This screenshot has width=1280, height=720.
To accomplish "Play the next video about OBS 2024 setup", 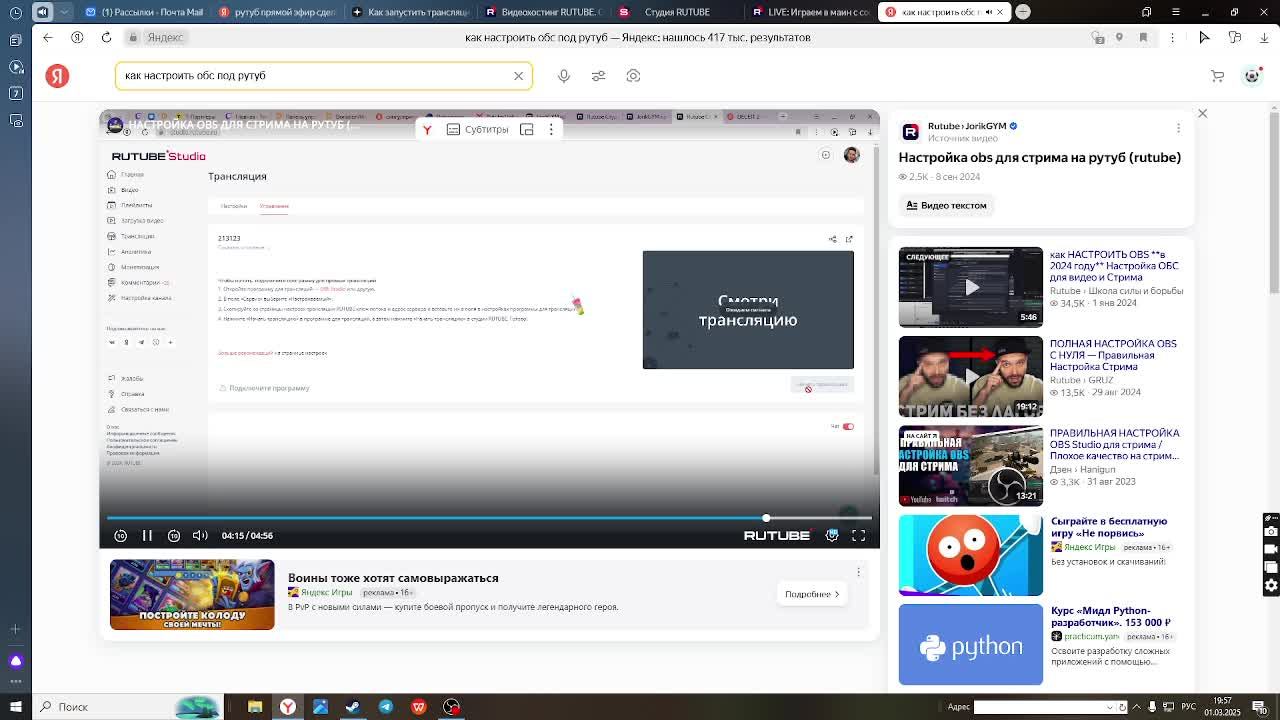I will [x=970, y=287].
